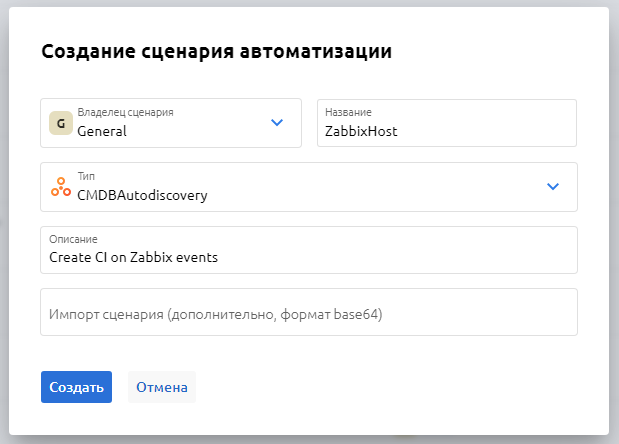Viewport: 619px width, 444px height.
Task: Click the 'Название' field label
Action: pyautogui.click(x=348, y=113)
